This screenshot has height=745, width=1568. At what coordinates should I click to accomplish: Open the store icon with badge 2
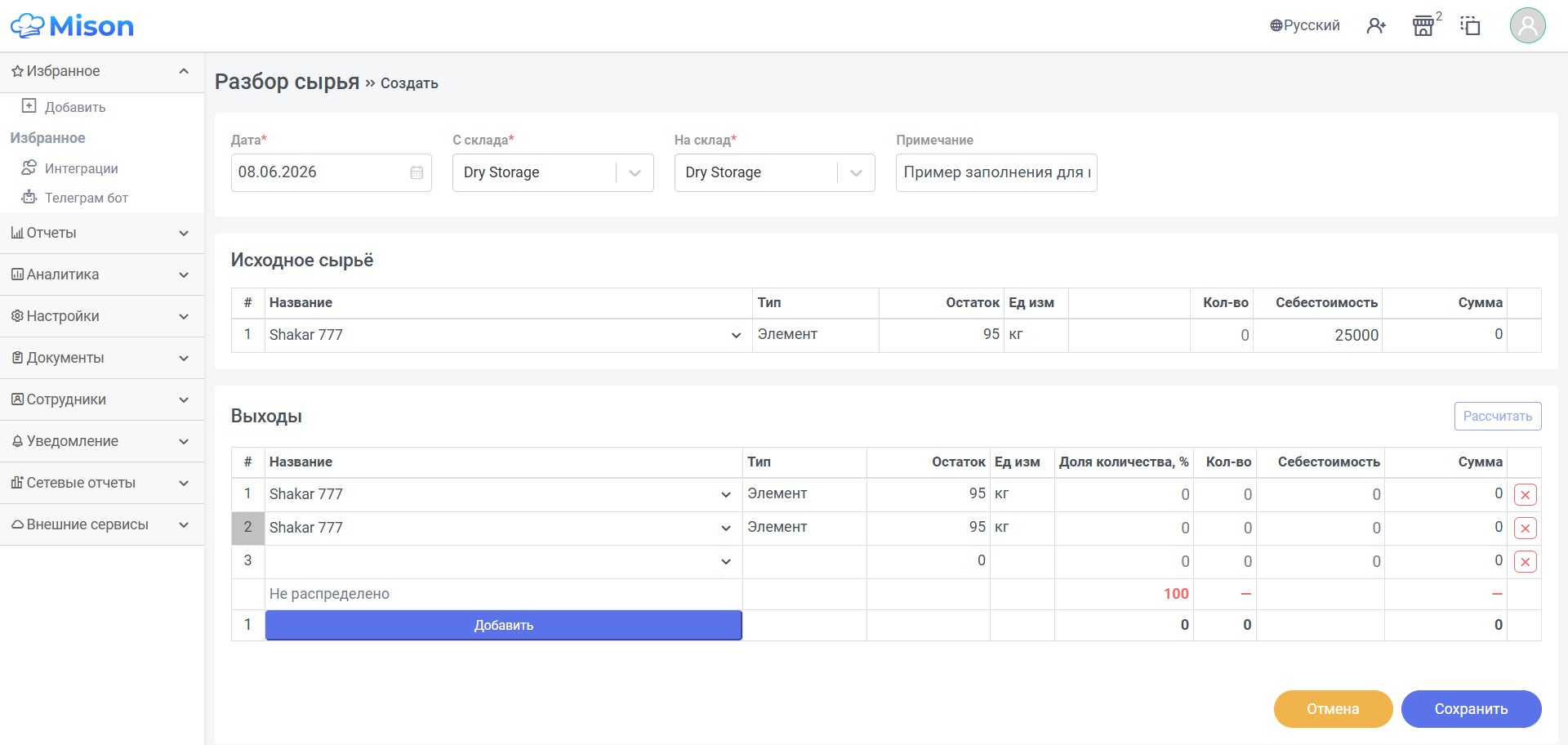click(1423, 25)
